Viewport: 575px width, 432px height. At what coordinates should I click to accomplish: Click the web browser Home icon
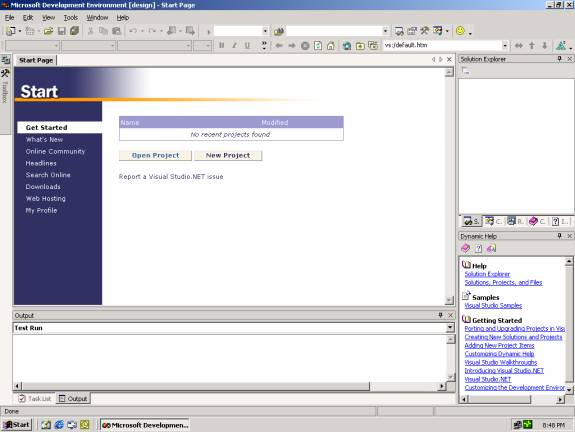(331, 46)
